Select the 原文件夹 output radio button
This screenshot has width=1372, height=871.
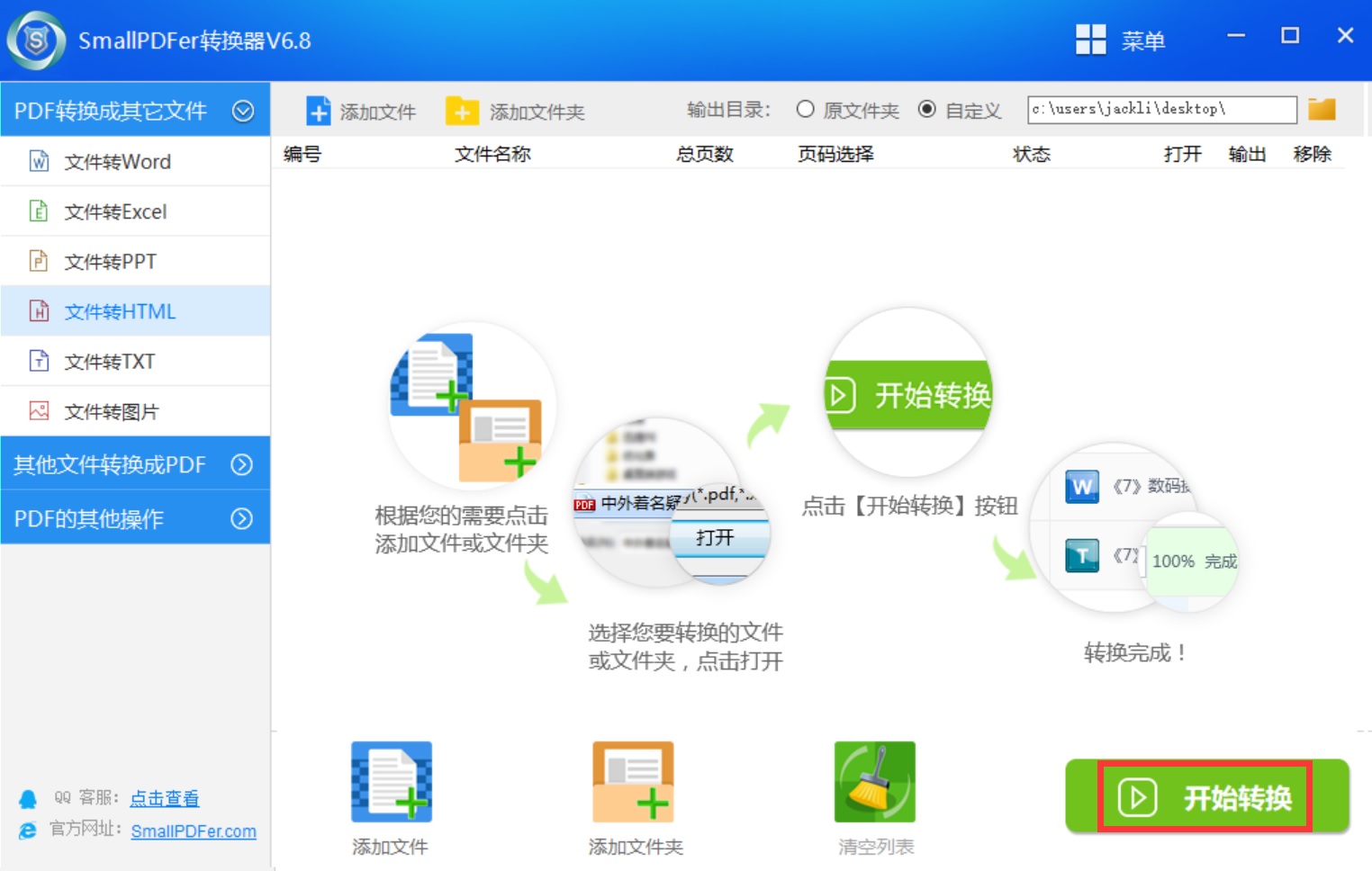coord(806,109)
